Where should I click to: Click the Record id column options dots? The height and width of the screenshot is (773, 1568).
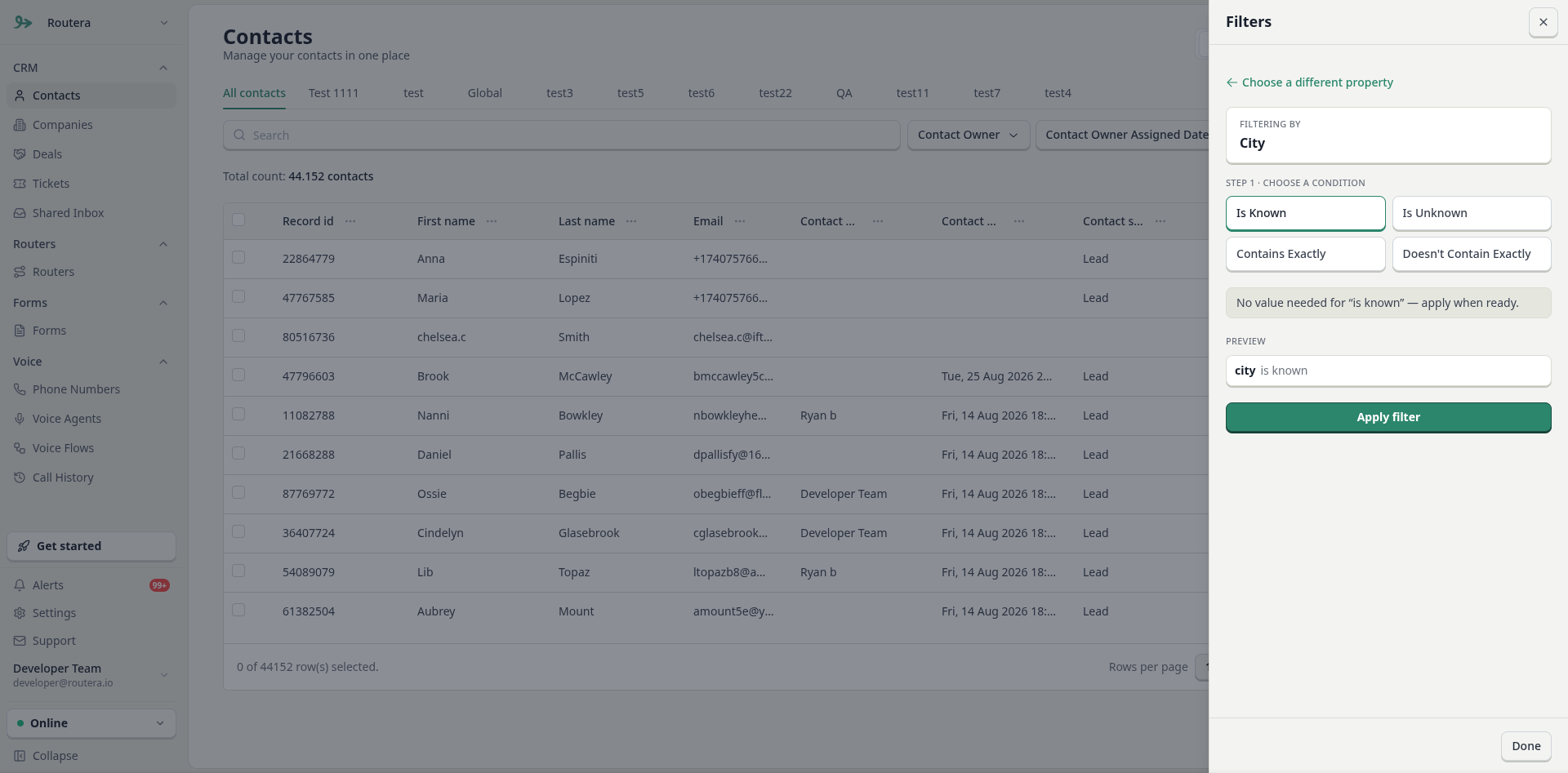pyautogui.click(x=350, y=221)
